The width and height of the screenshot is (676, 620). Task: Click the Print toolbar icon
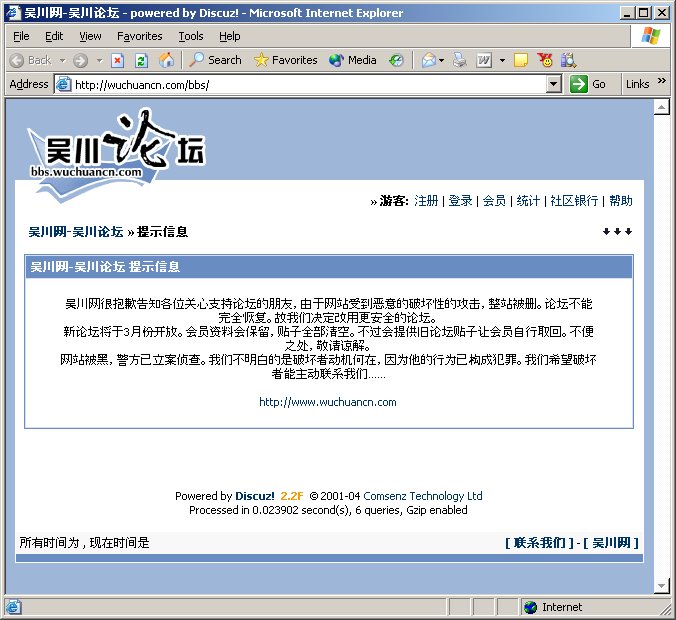(459, 60)
